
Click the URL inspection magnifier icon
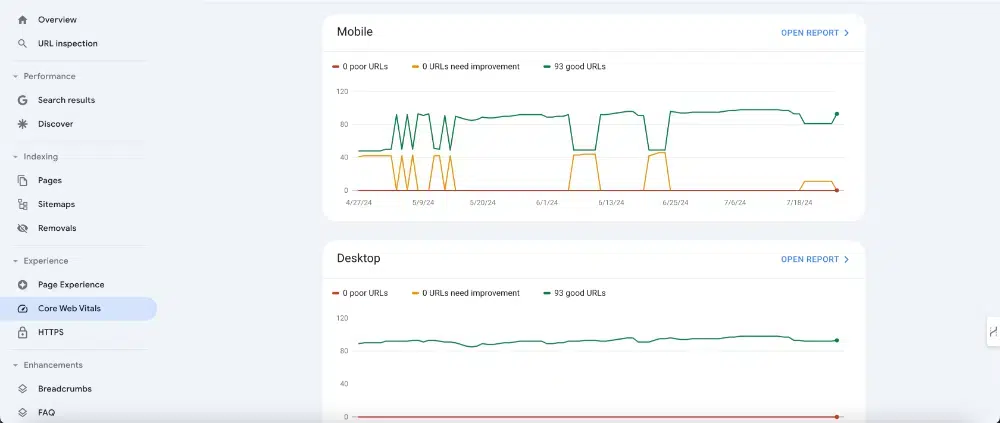23,43
